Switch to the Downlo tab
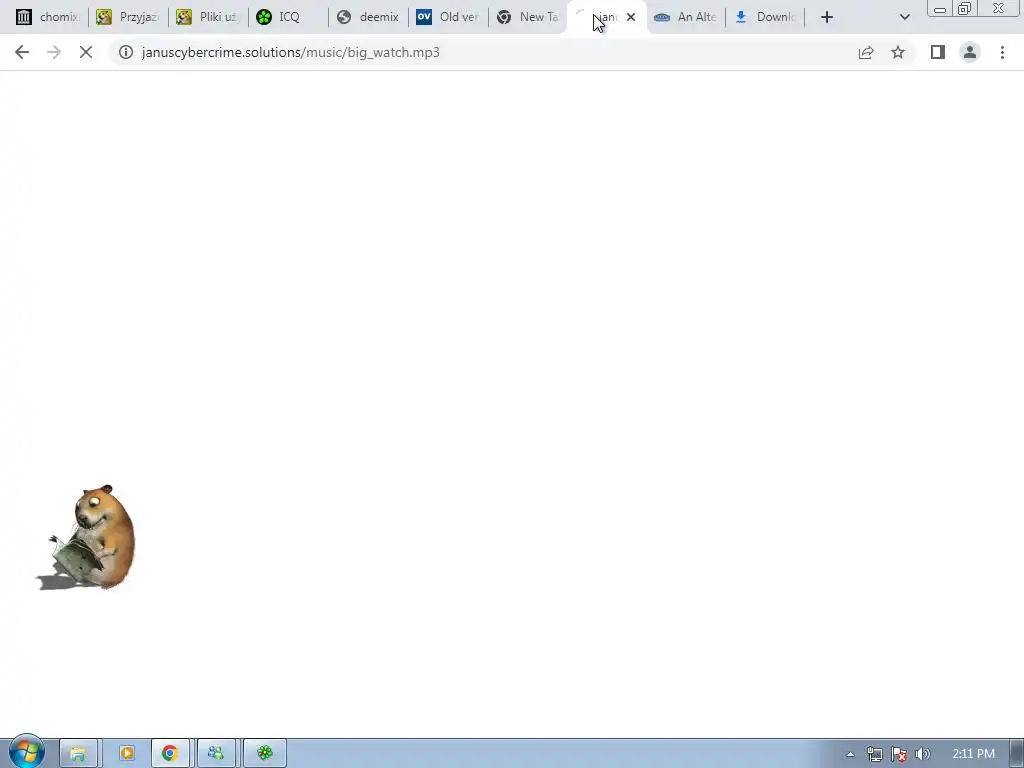 [x=766, y=17]
